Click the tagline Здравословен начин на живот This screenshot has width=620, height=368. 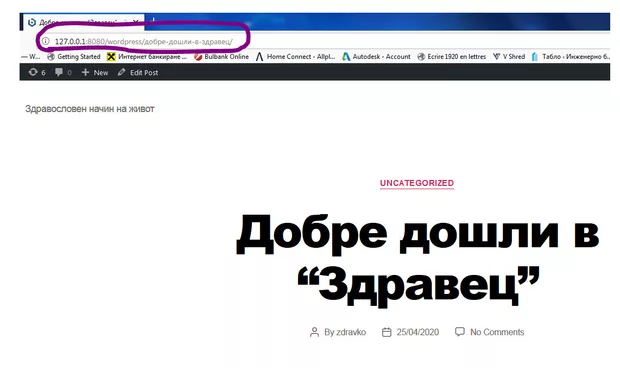coord(90,109)
